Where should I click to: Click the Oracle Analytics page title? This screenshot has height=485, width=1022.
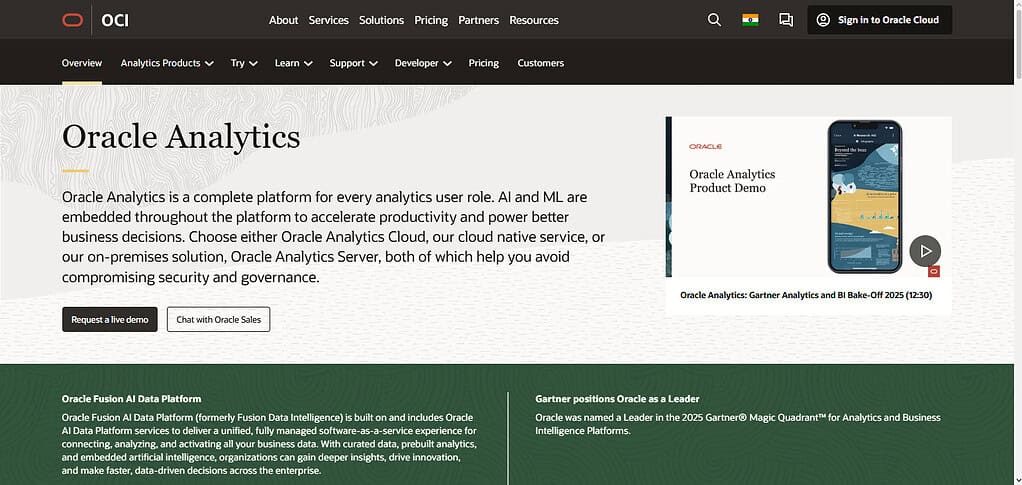click(x=181, y=137)
